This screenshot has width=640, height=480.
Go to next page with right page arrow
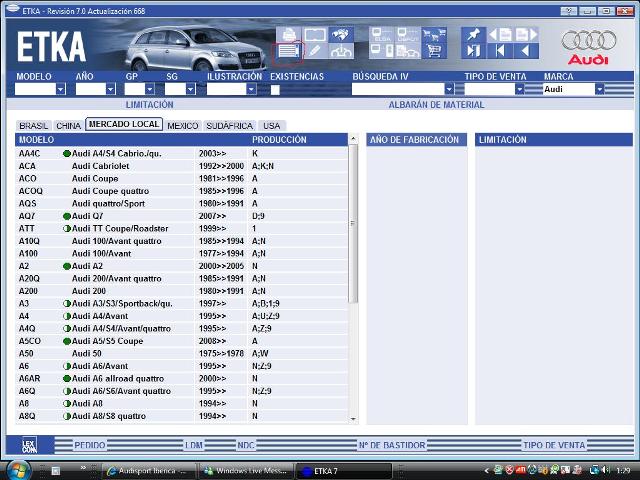click(x=526, y=34)
